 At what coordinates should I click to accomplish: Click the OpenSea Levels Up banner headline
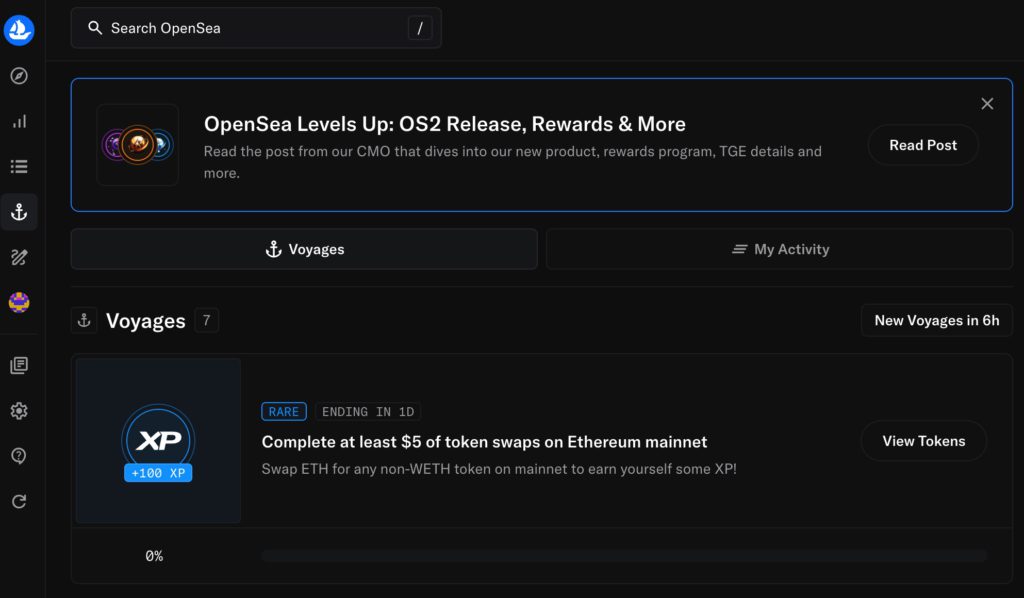(445, 124)
